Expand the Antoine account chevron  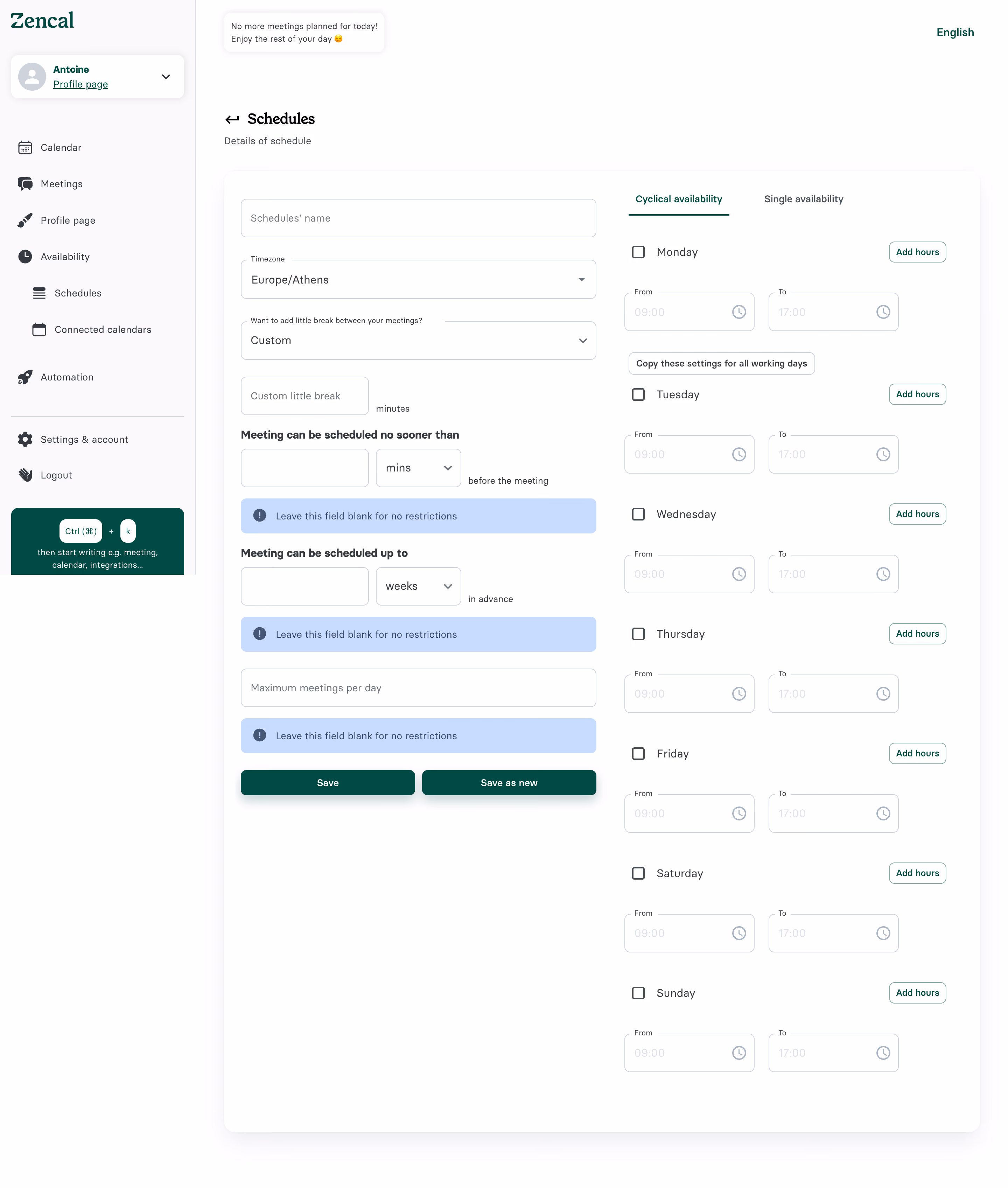[x=166, y=77]
